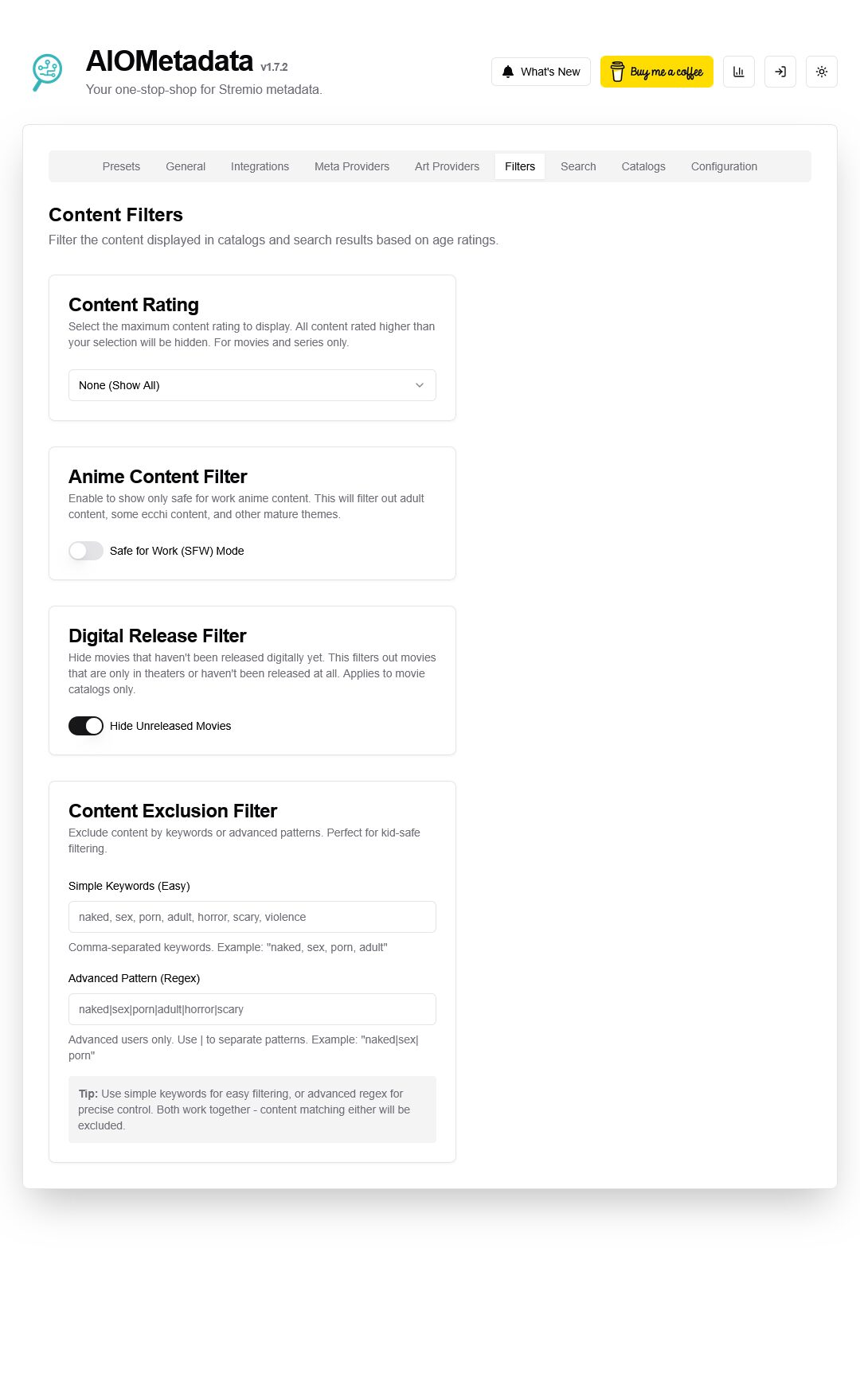The height and width of the screenshot is (1400, 860).
Task: Click the Advanced Pattern regex field
Action: pyautogui.click(x=252, y=1008)
